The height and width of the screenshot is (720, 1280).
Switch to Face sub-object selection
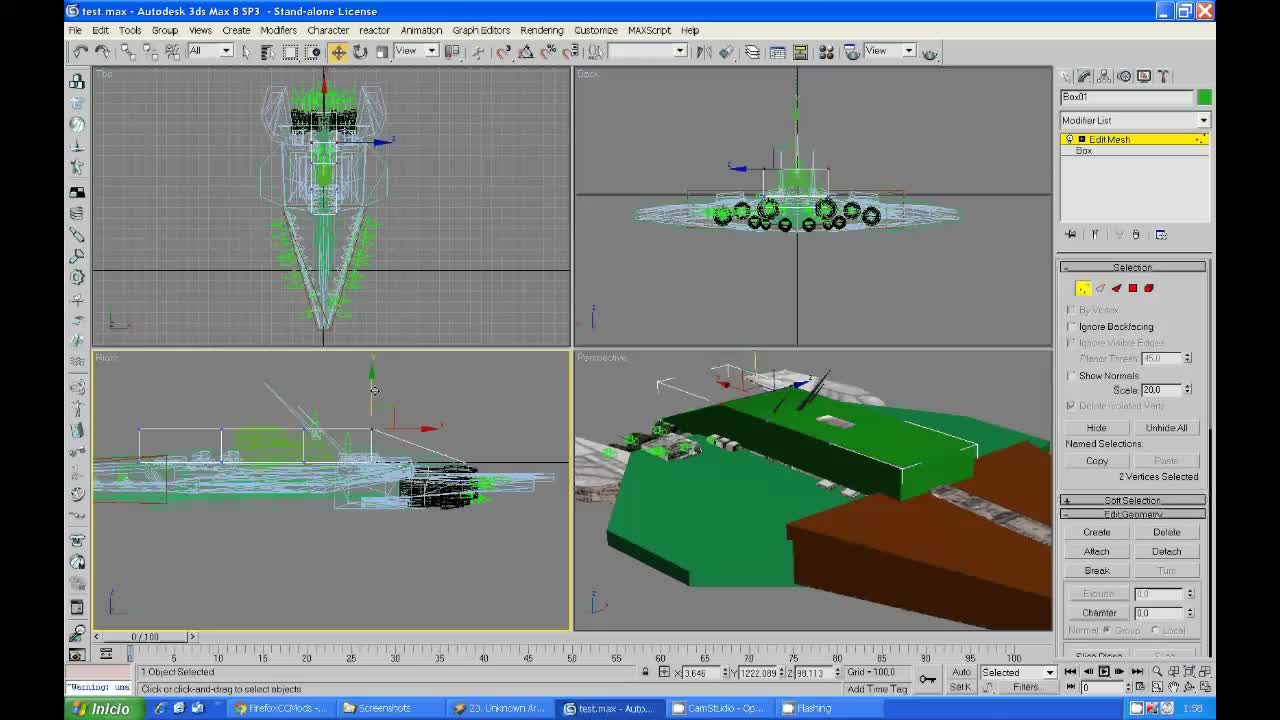pos(1116,288)
